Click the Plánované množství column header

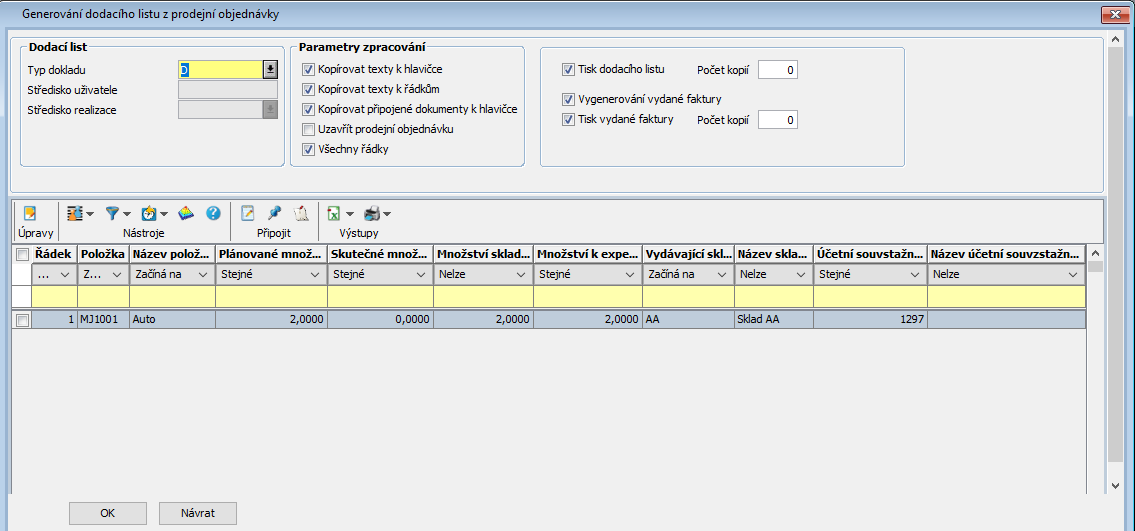point(271,254)
